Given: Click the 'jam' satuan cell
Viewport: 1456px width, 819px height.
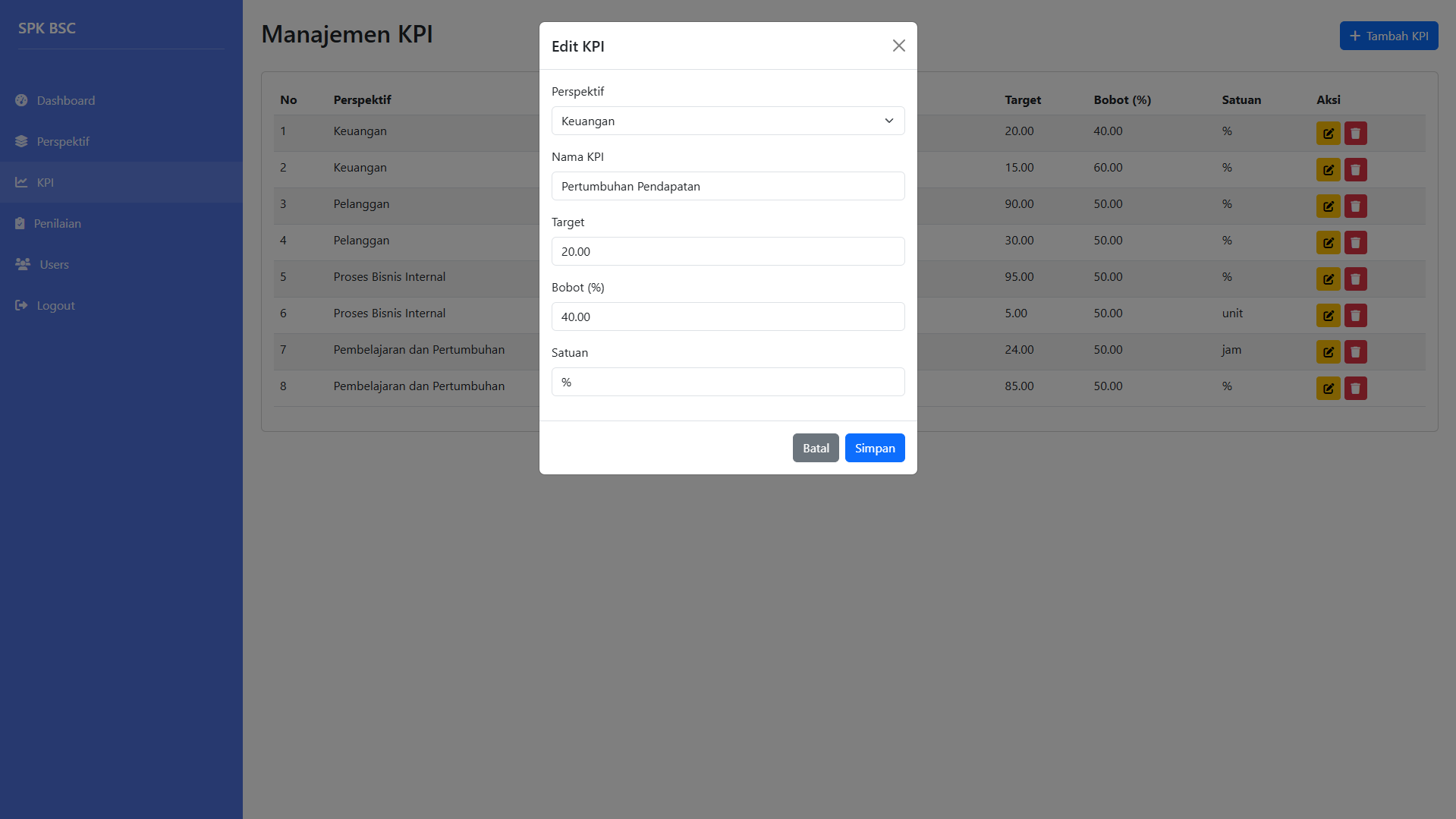Looking at the screenshot, I should (x=1231, y=349).
